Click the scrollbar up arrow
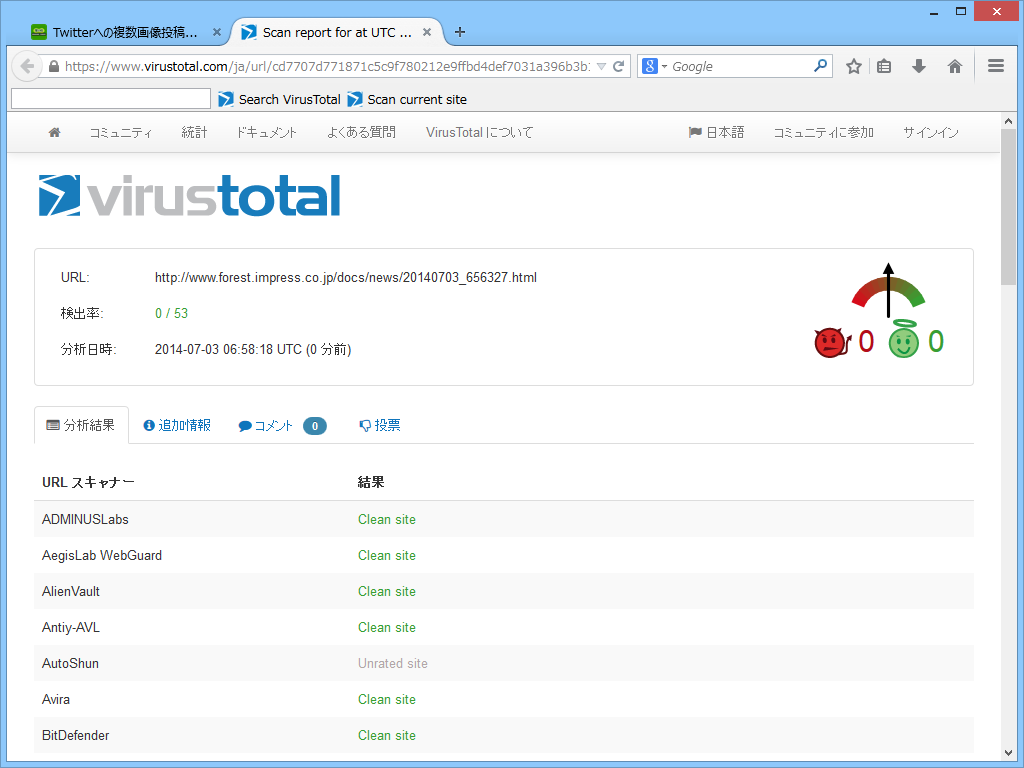 tap(1008, 121)
